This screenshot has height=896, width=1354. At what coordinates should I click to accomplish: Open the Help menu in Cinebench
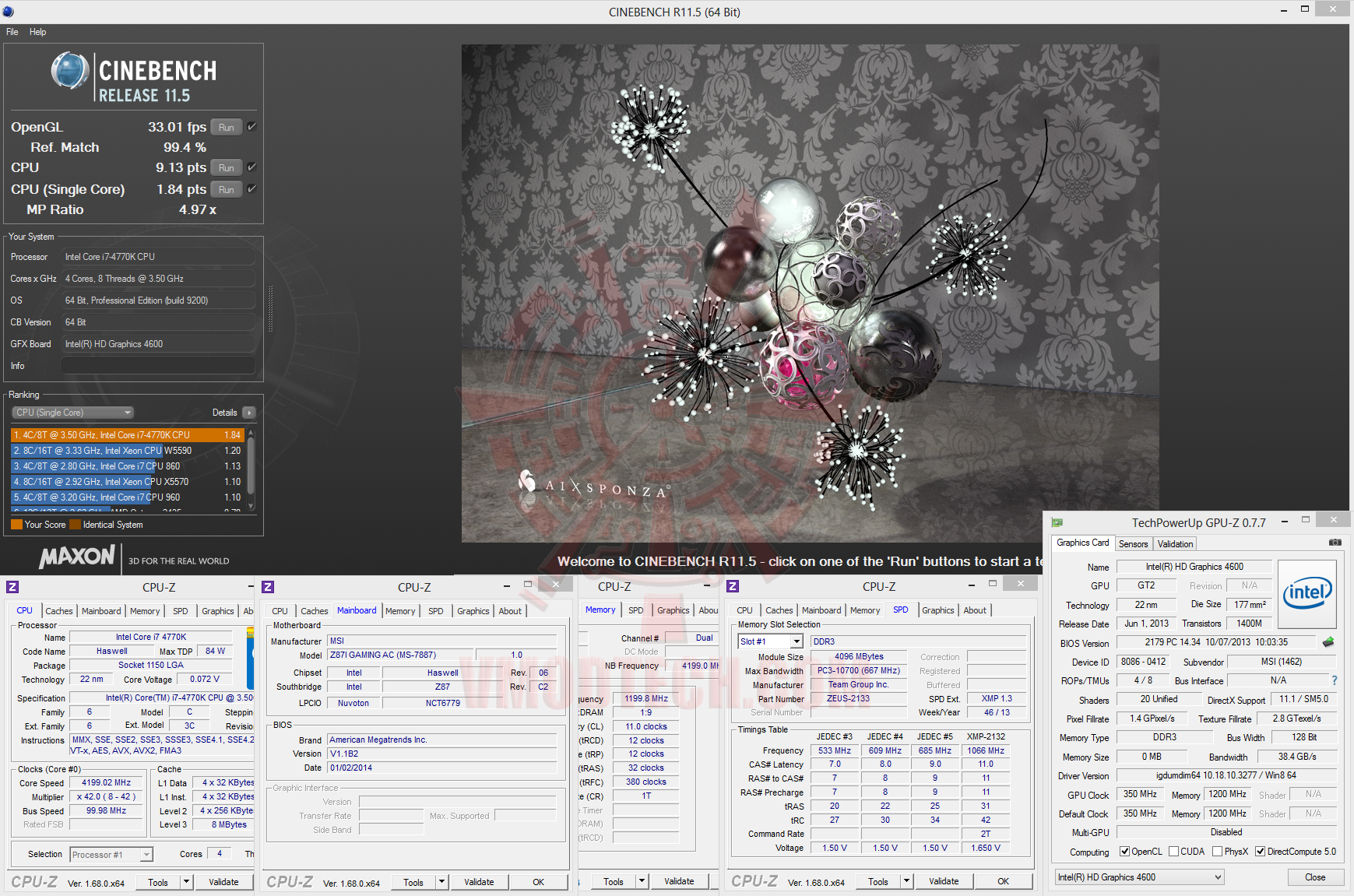pyautogui.click(x=37, y=32)
